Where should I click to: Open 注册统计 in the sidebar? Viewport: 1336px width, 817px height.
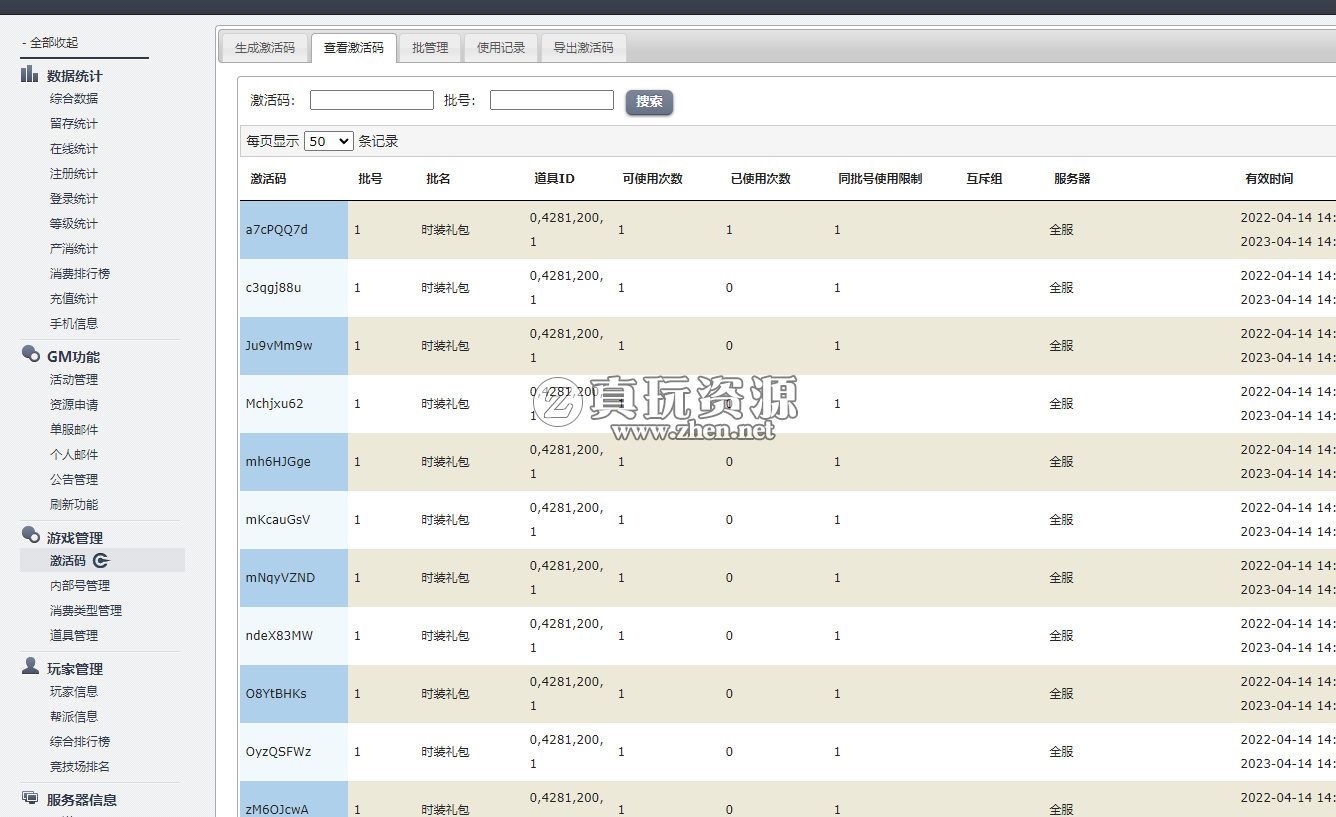click(x=74, y=174)
